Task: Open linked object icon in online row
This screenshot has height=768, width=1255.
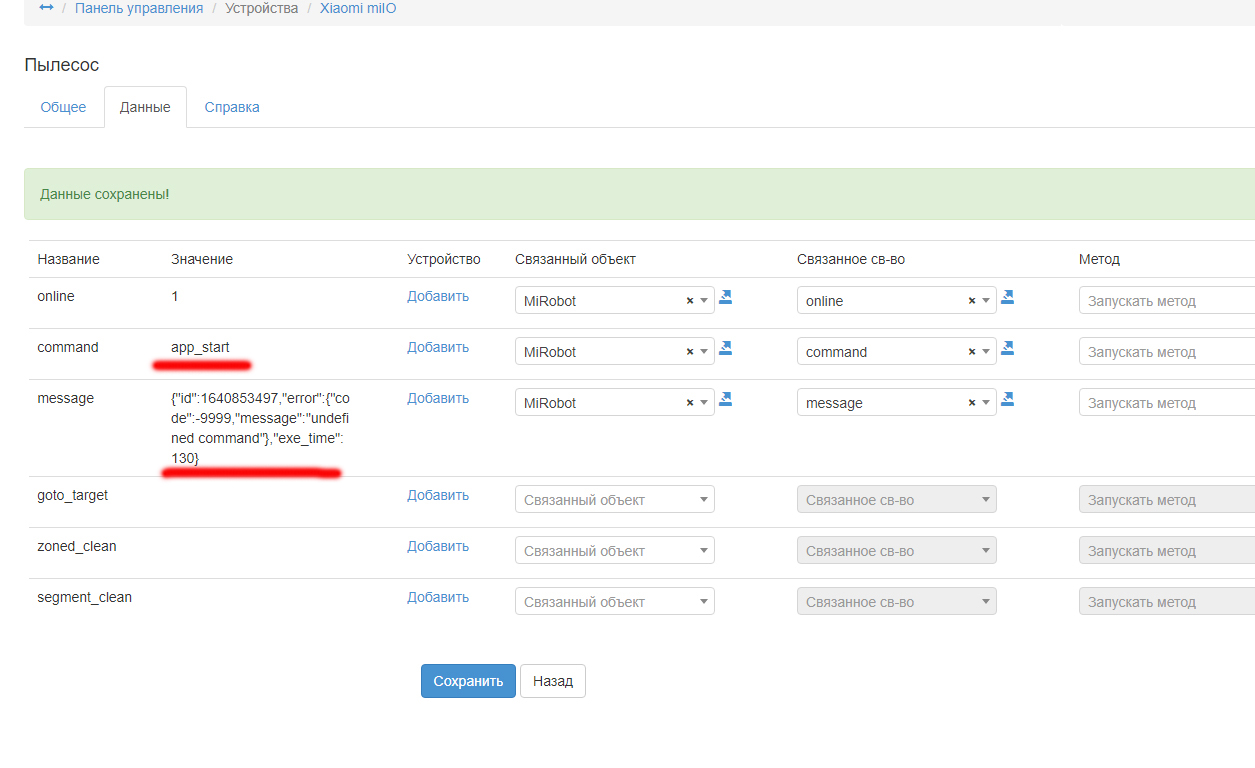Action: click(726, 297)
